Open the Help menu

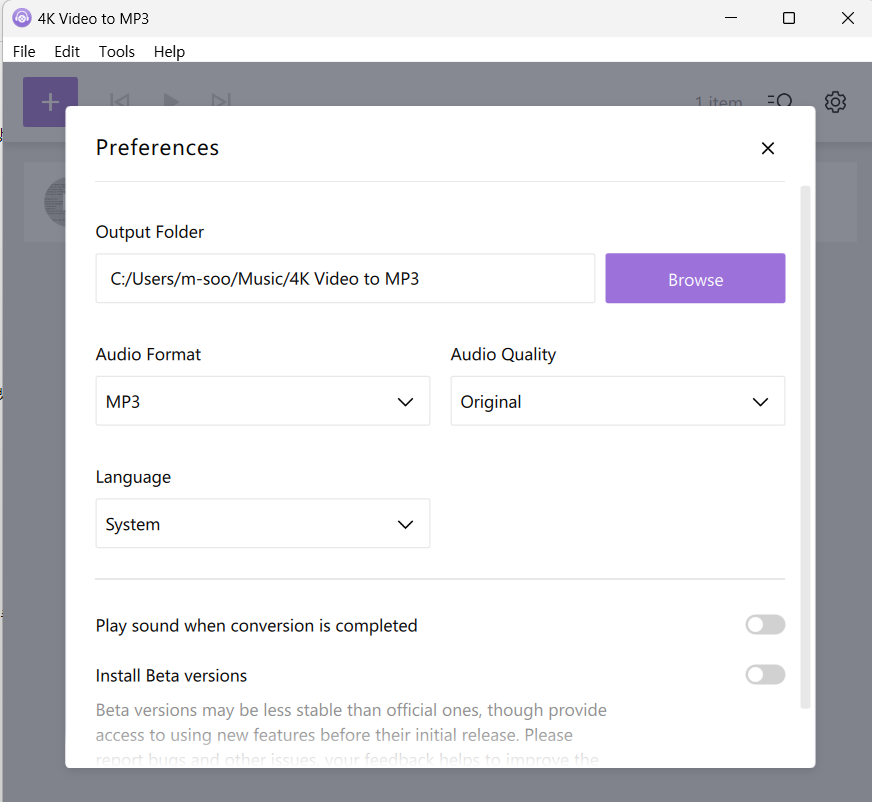click(169, 52)
